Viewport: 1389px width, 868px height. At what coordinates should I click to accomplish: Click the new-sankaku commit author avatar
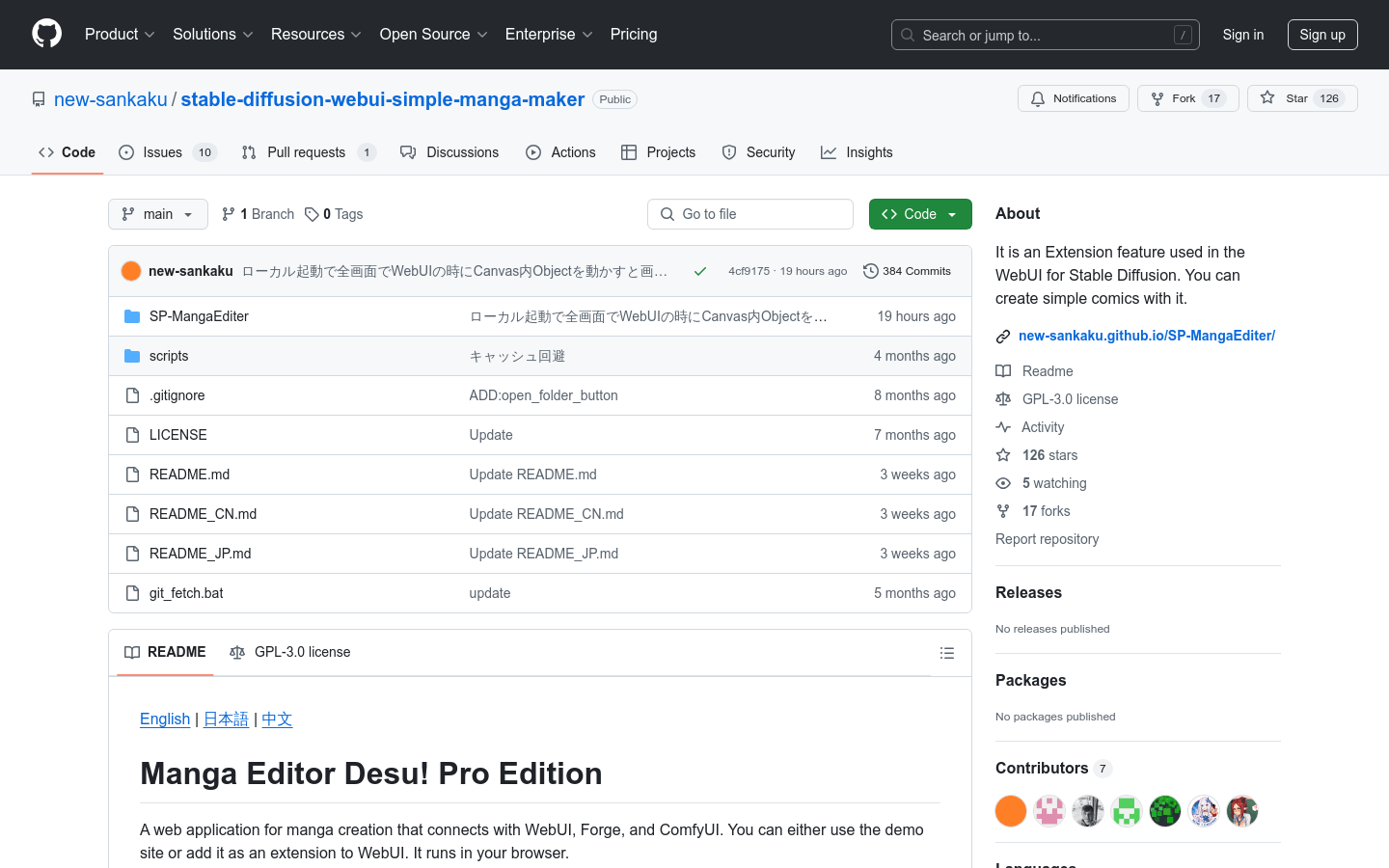[131, 271]
